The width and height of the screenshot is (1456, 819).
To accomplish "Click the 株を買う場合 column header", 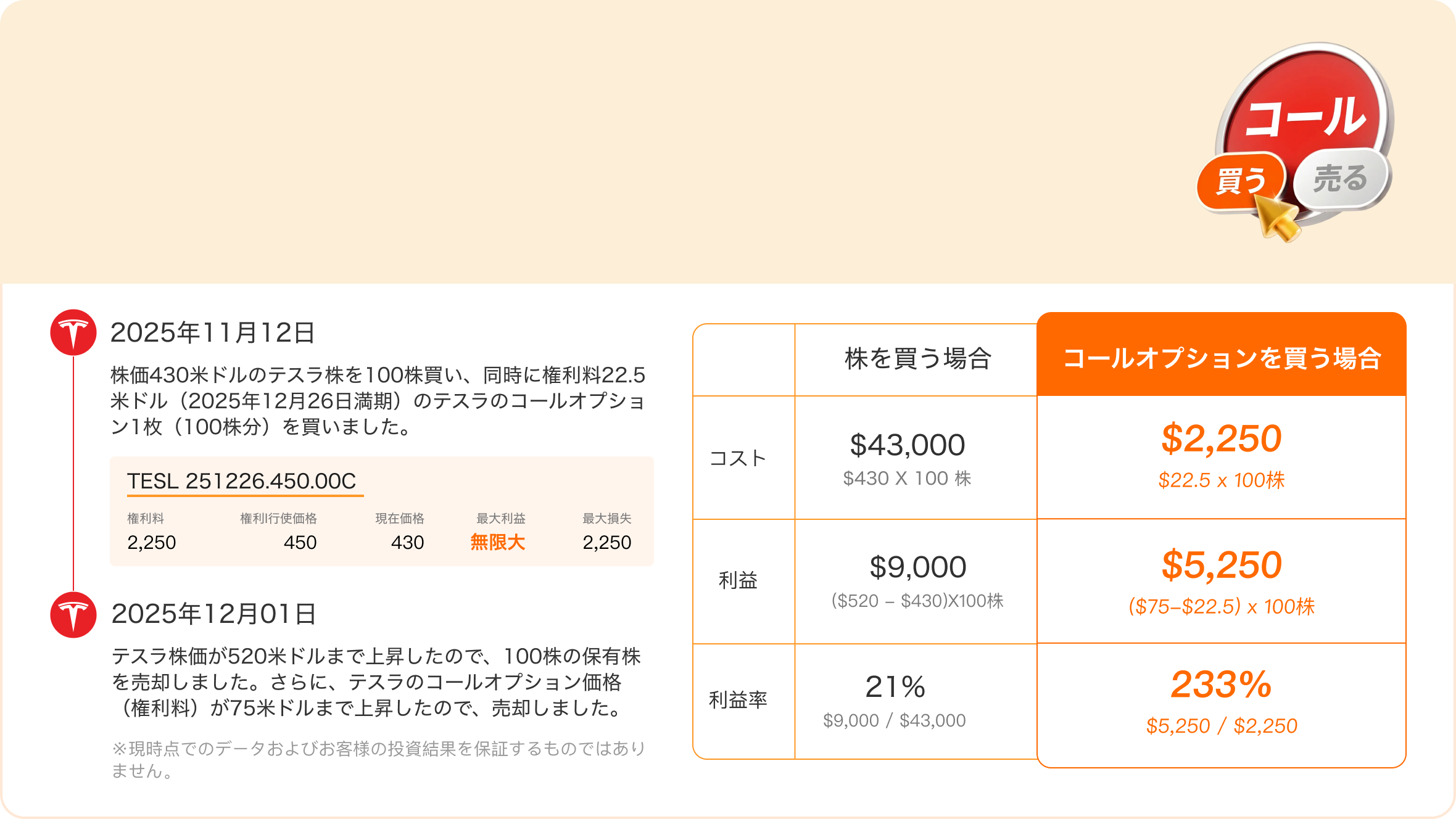I will (x=917, y=359).
